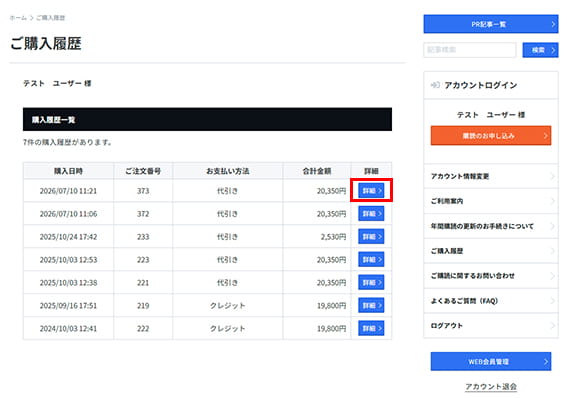Open details for order 373
Image resolution: width=567 pixels, height=398 pixels.
click(x=371, y=191)
